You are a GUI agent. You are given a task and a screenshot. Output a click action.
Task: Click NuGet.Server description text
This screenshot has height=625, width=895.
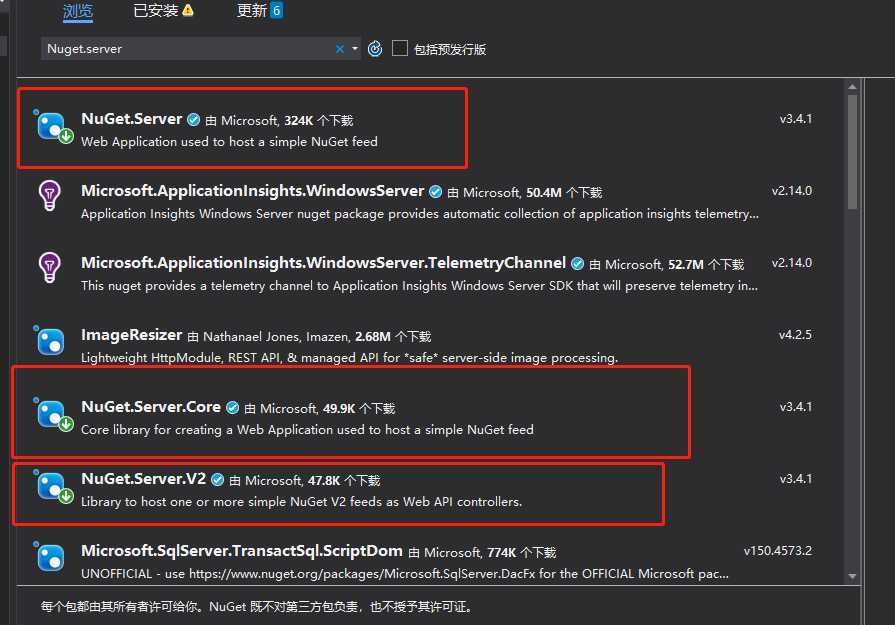pos(229,142)
